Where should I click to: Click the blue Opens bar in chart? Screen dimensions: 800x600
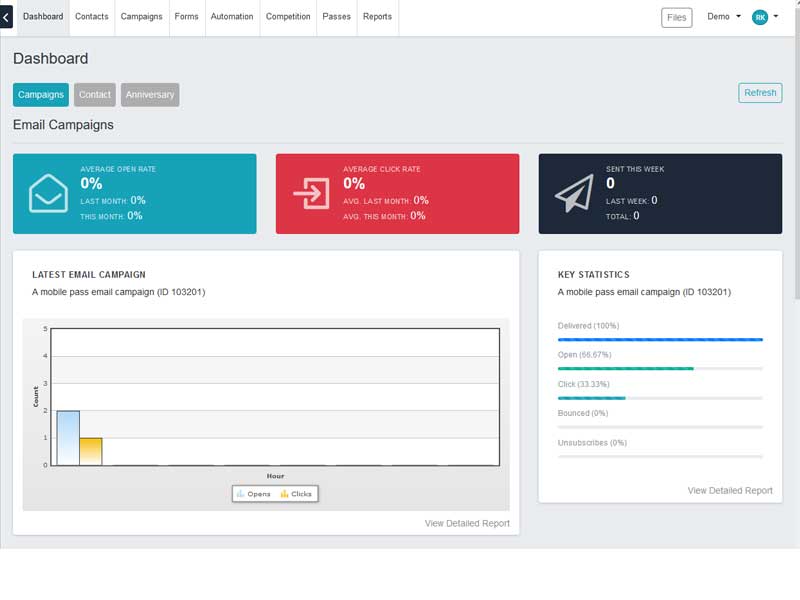[68, 438]
